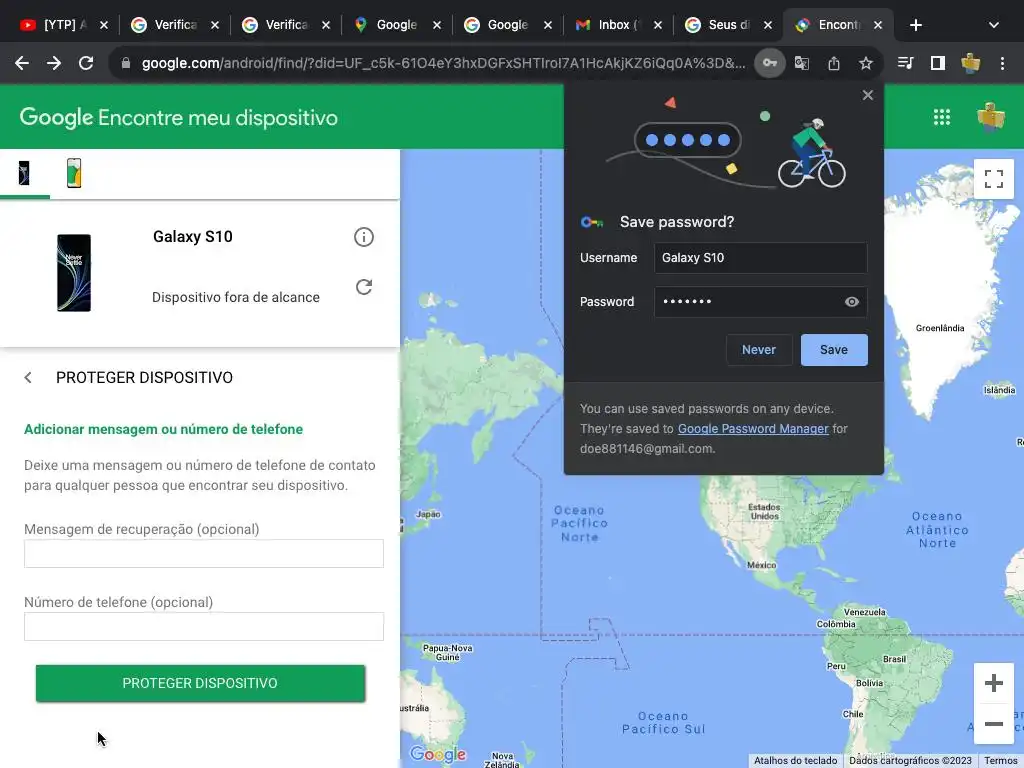Toggle fullscreen map view
Image resolution: width=1024 pixels, height=768 pixels.
tap(994, 178)
